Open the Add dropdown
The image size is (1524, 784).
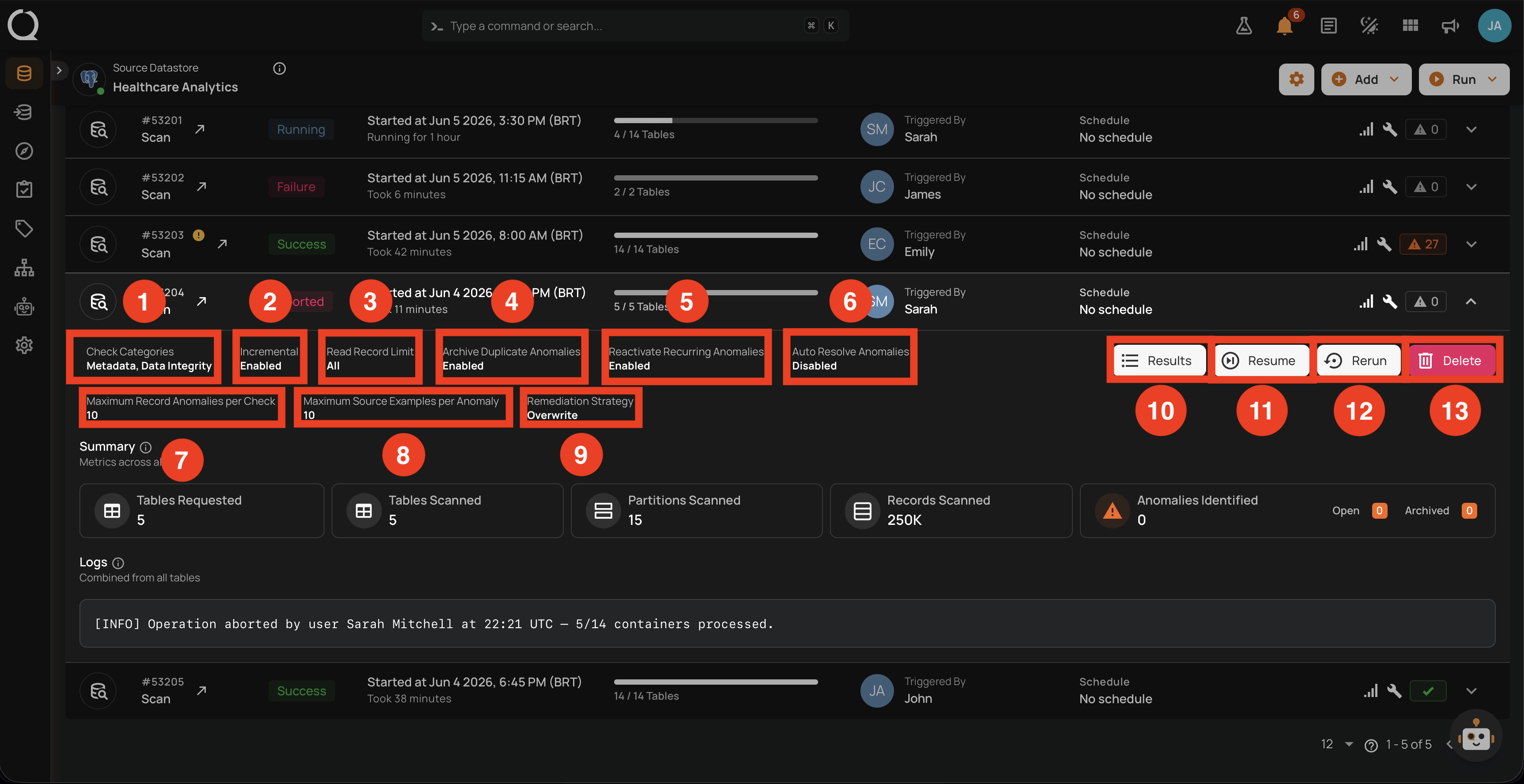coord(1366,79)
